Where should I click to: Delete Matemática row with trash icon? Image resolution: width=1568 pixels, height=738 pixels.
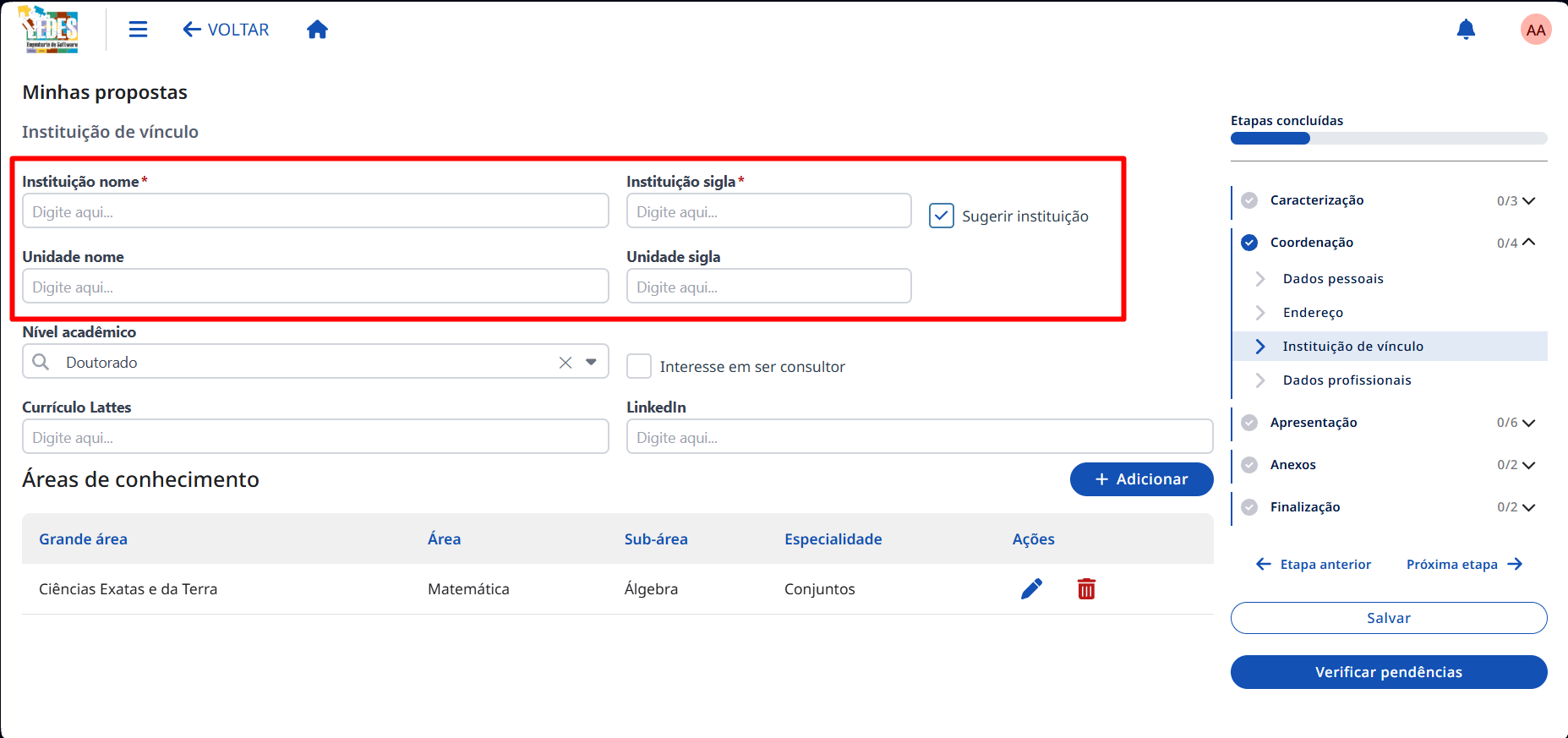1086,589
